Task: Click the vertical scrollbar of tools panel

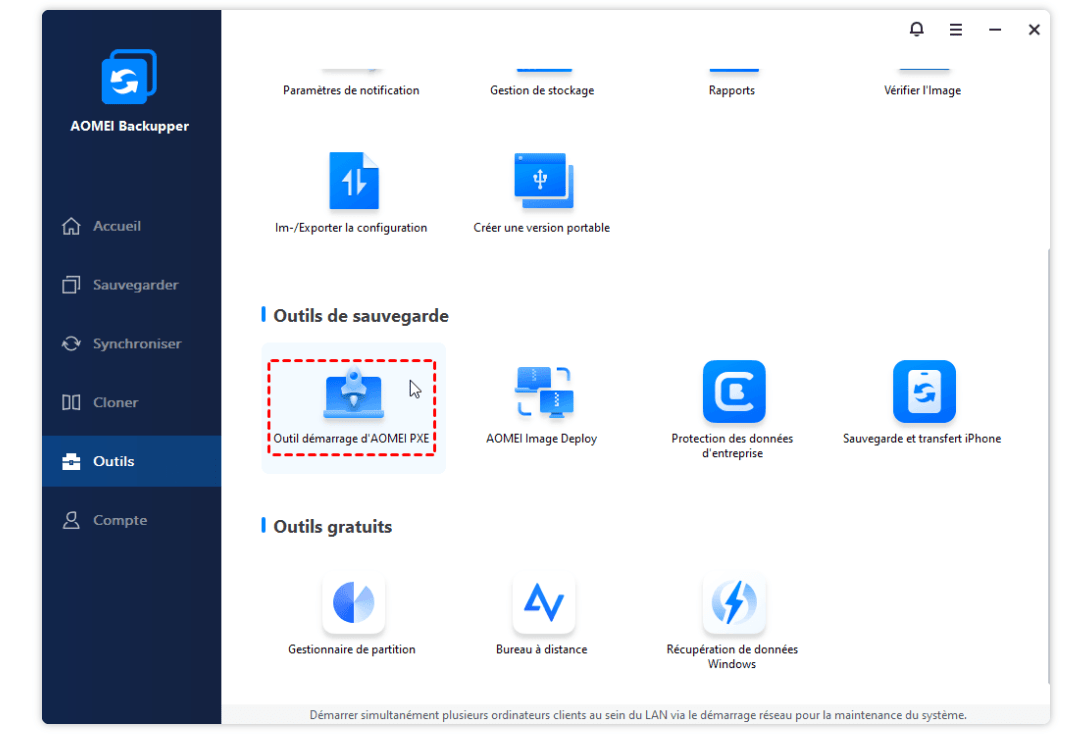Action: [x=1048, y=465]
